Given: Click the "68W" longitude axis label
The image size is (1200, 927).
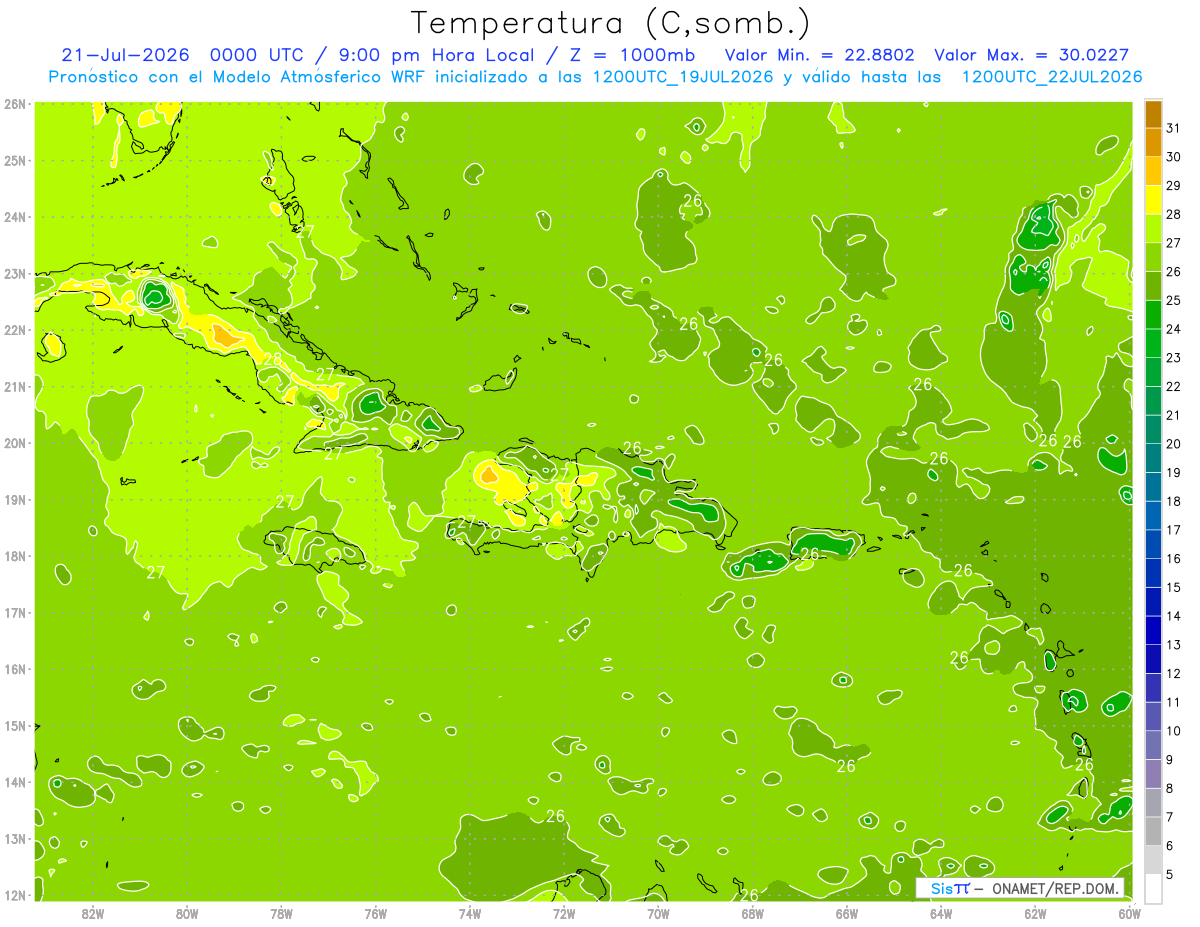Looking at the screenshot, I should click(753, 913).
